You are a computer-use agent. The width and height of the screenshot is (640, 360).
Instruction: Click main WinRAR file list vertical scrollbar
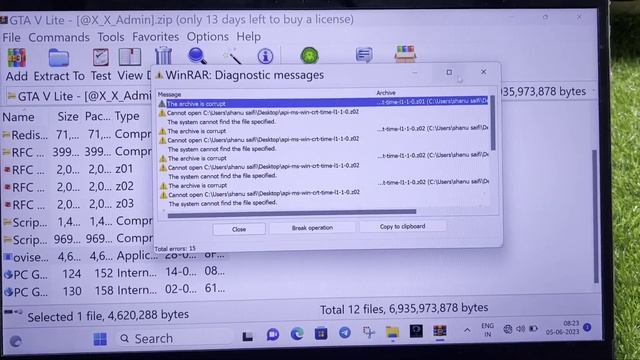point(596,216)
